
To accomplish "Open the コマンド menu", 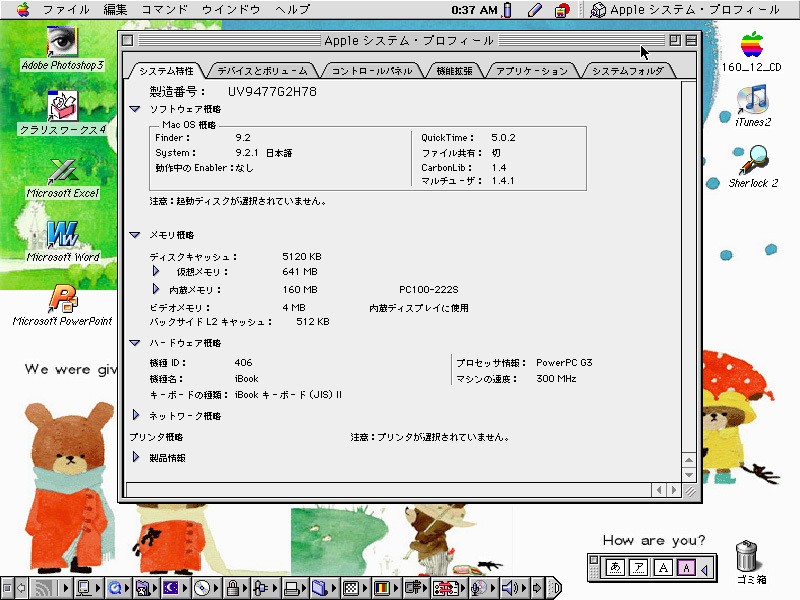I will coord(164,10).
